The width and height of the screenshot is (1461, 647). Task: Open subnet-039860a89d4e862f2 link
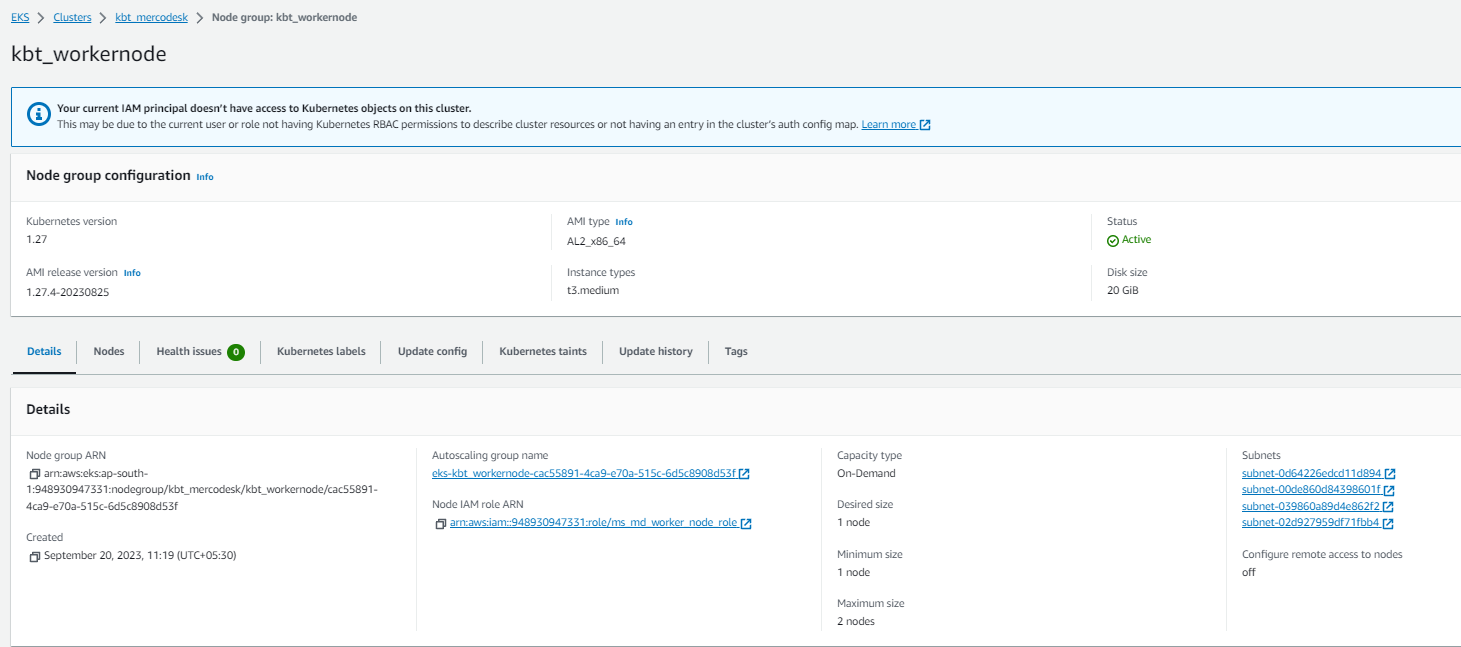click(x=1311, y=507)
